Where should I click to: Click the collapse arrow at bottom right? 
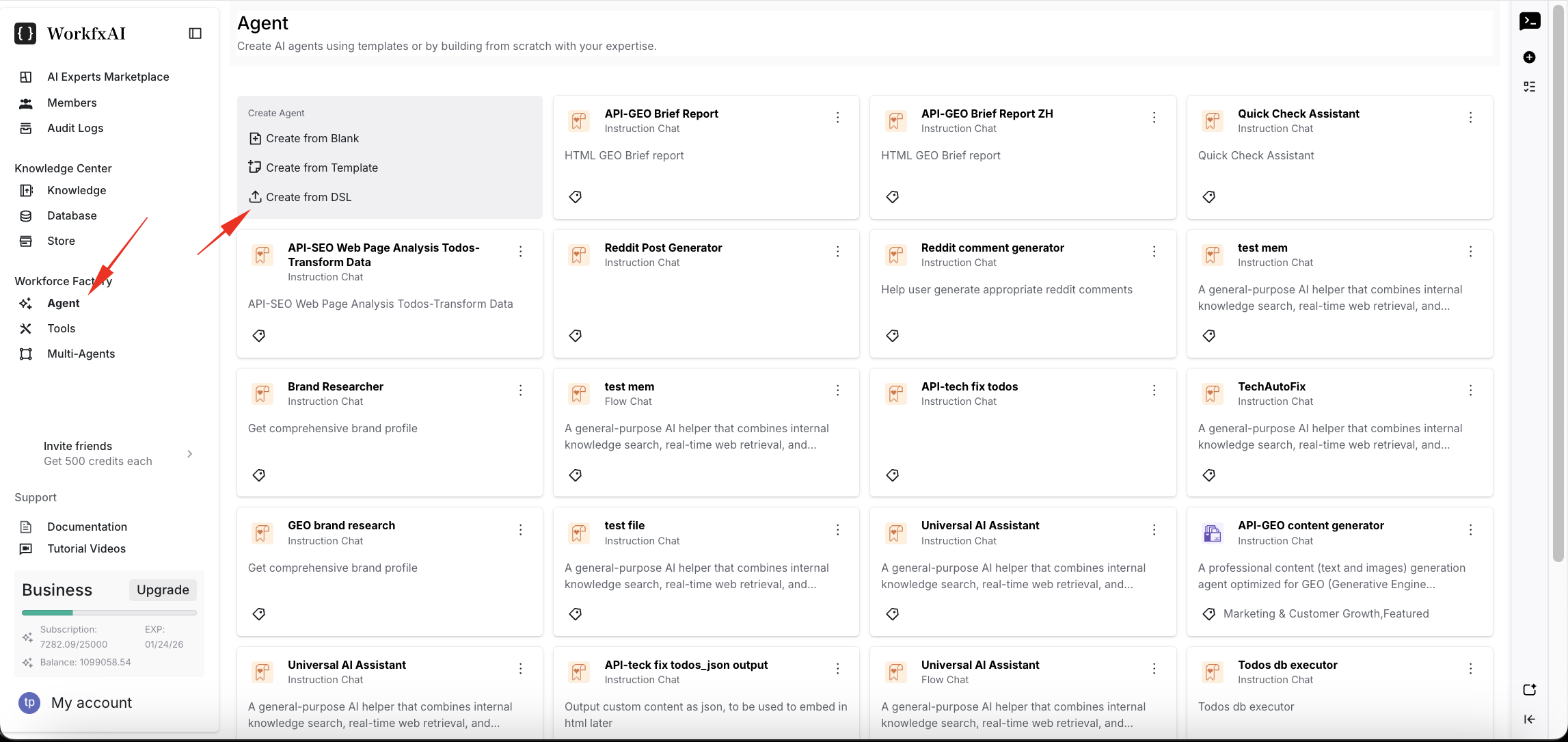pyautogui.click(x=1530, y=719)
